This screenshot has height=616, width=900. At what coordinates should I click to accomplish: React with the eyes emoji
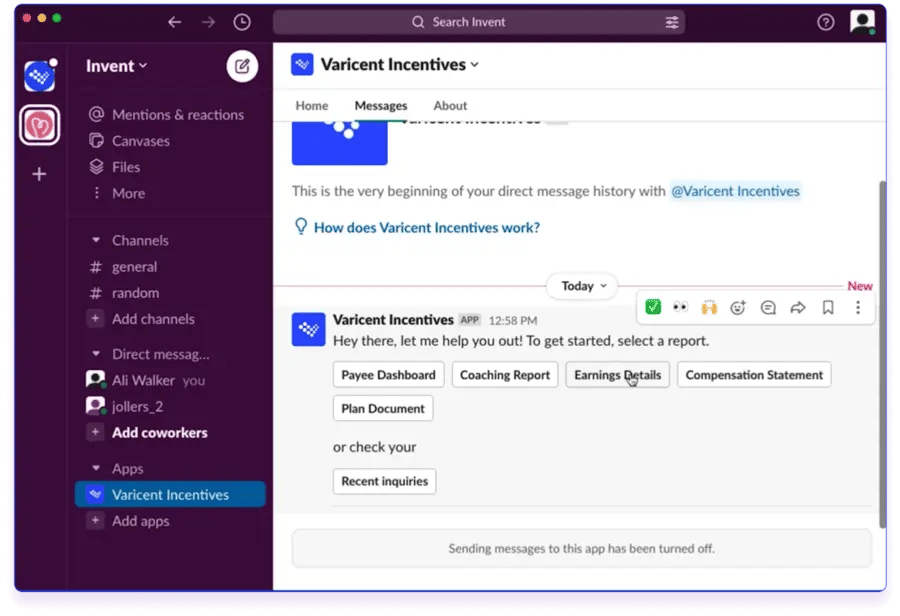(680, 307)
